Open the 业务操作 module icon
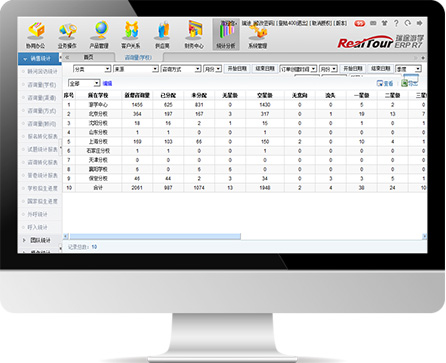 67,35
